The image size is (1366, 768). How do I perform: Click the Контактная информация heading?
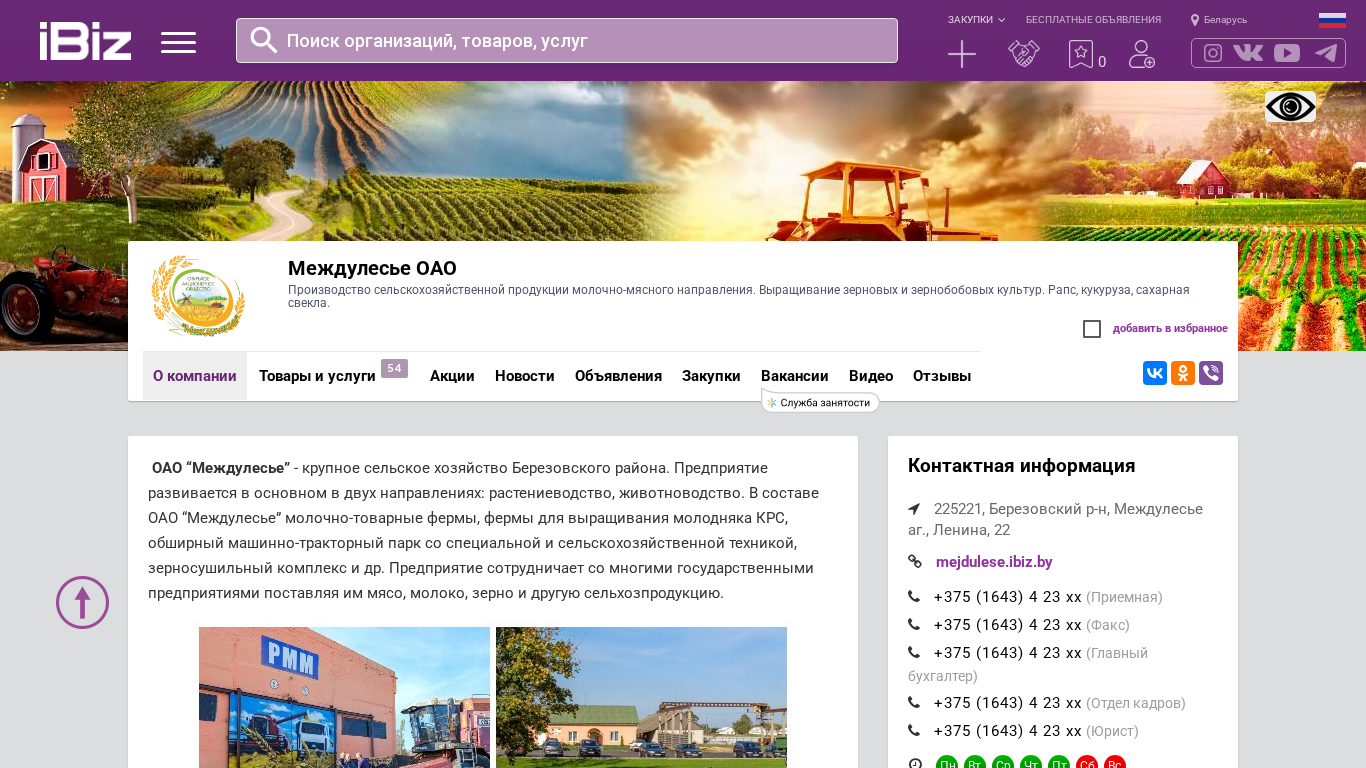point(1021,466)
